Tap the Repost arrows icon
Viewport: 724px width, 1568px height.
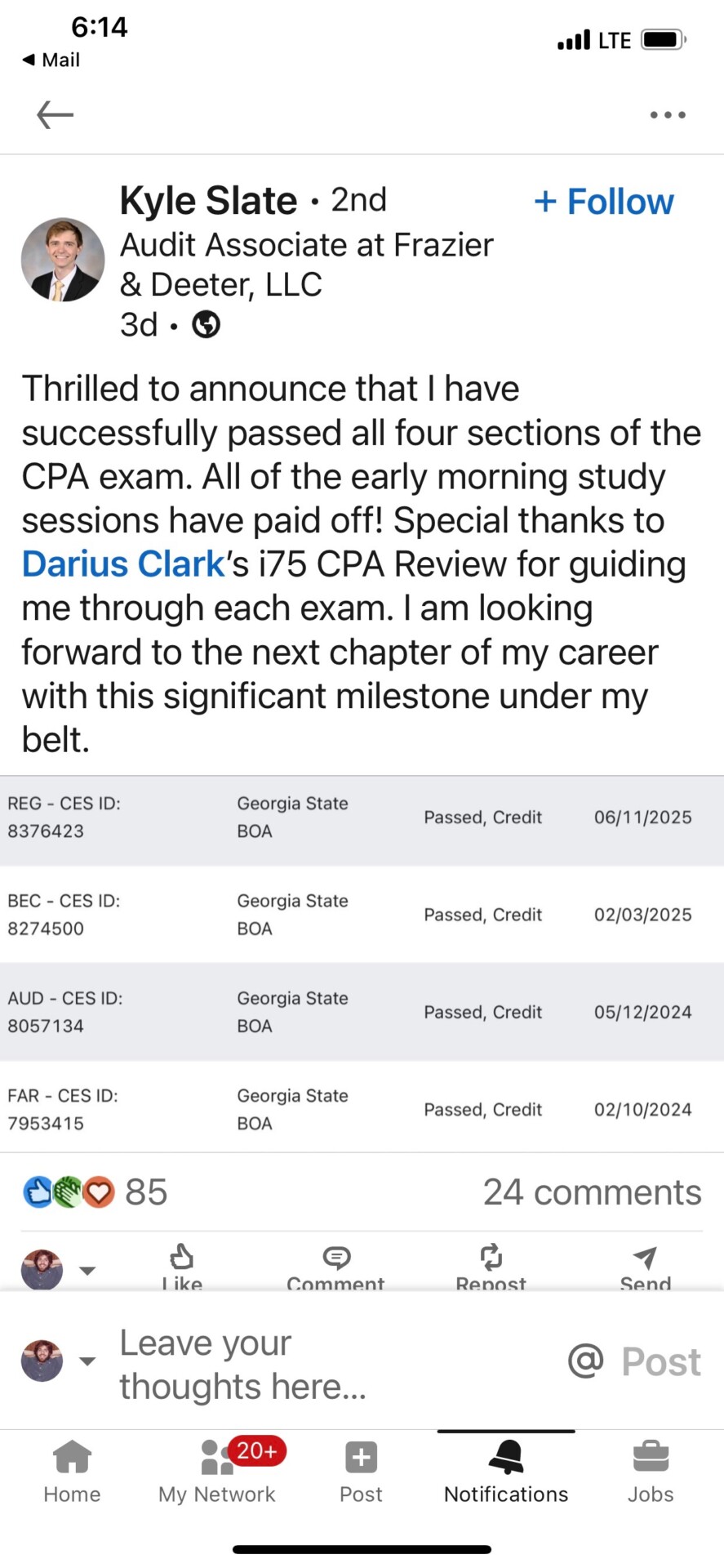(491, 1259)
